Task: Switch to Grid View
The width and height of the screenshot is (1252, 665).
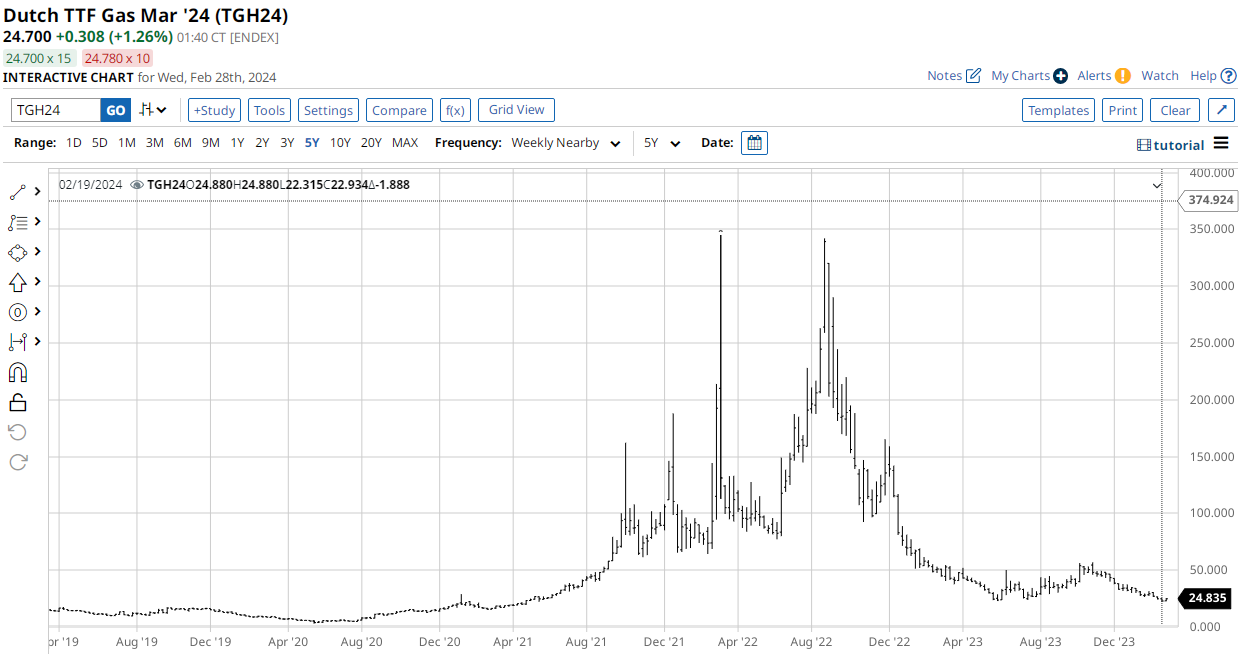Action: (x=516, y=110)
